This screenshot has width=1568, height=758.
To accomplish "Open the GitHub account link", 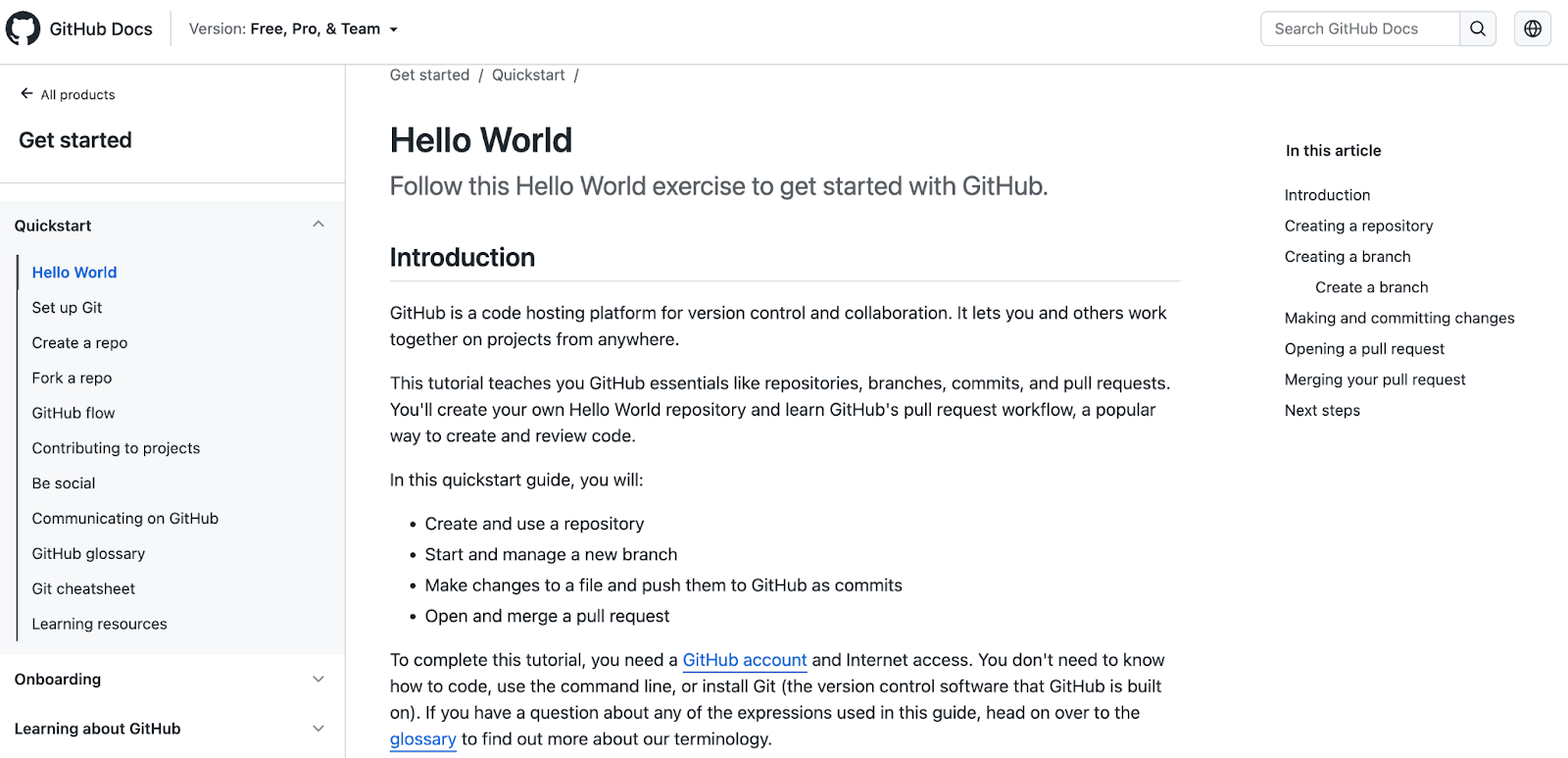I will click(x=745, y=660).
